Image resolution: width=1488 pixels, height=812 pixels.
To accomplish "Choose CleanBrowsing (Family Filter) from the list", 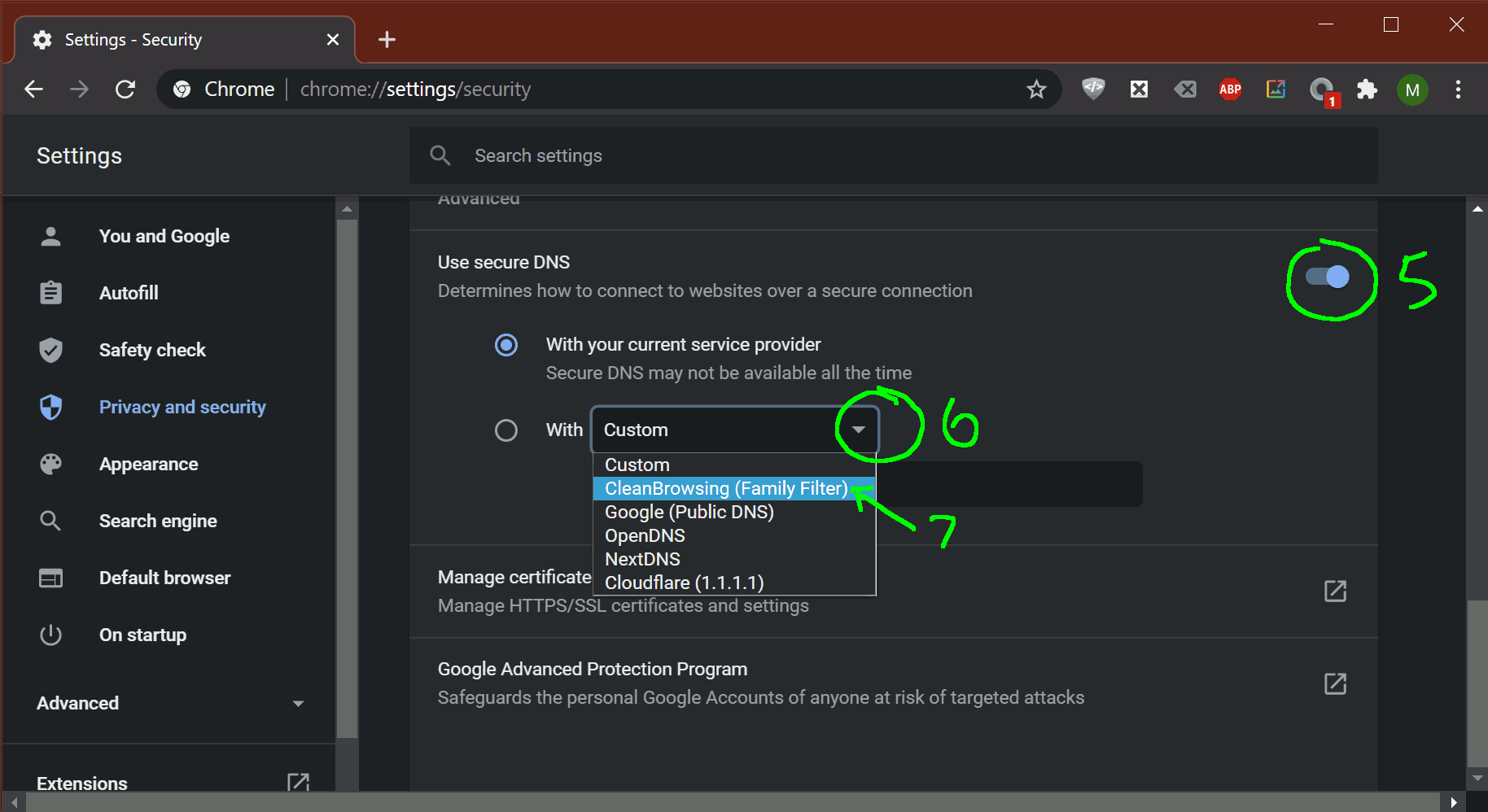I will click(x=726, y=488).
